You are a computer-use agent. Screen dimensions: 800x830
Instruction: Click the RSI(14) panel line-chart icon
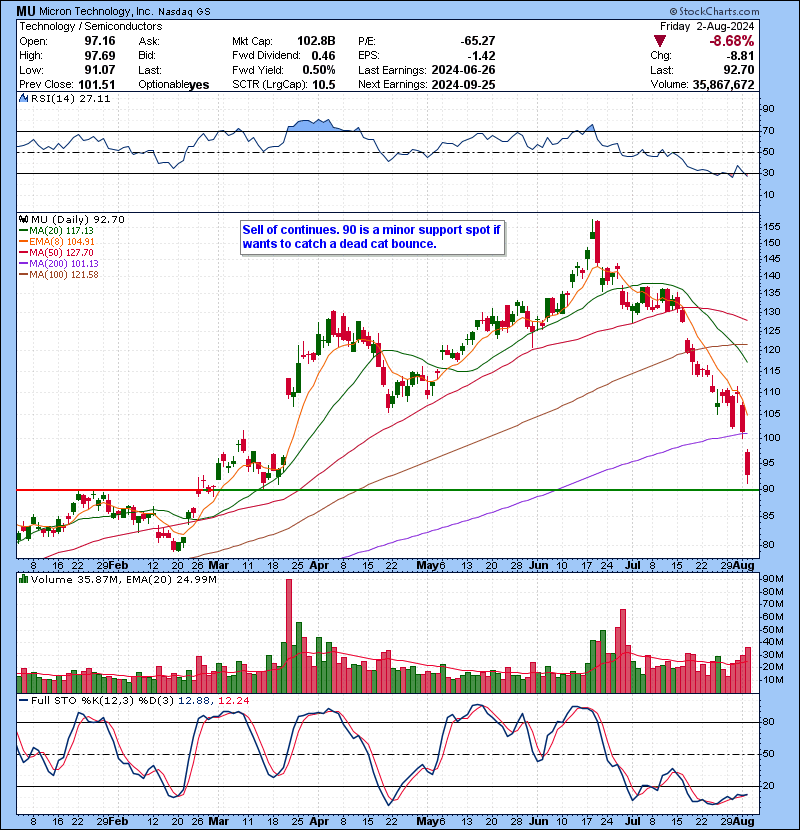coord(23,98)
